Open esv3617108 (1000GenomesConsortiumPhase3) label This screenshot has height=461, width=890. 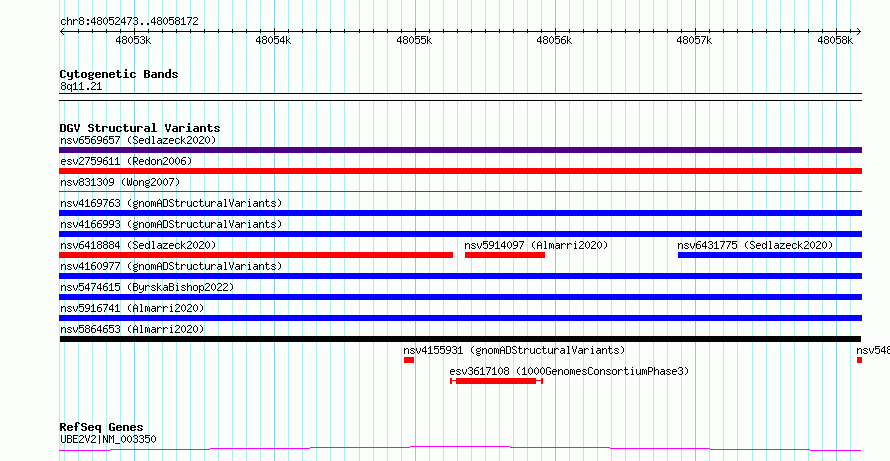pyautogui.click(x=569, y=371)
